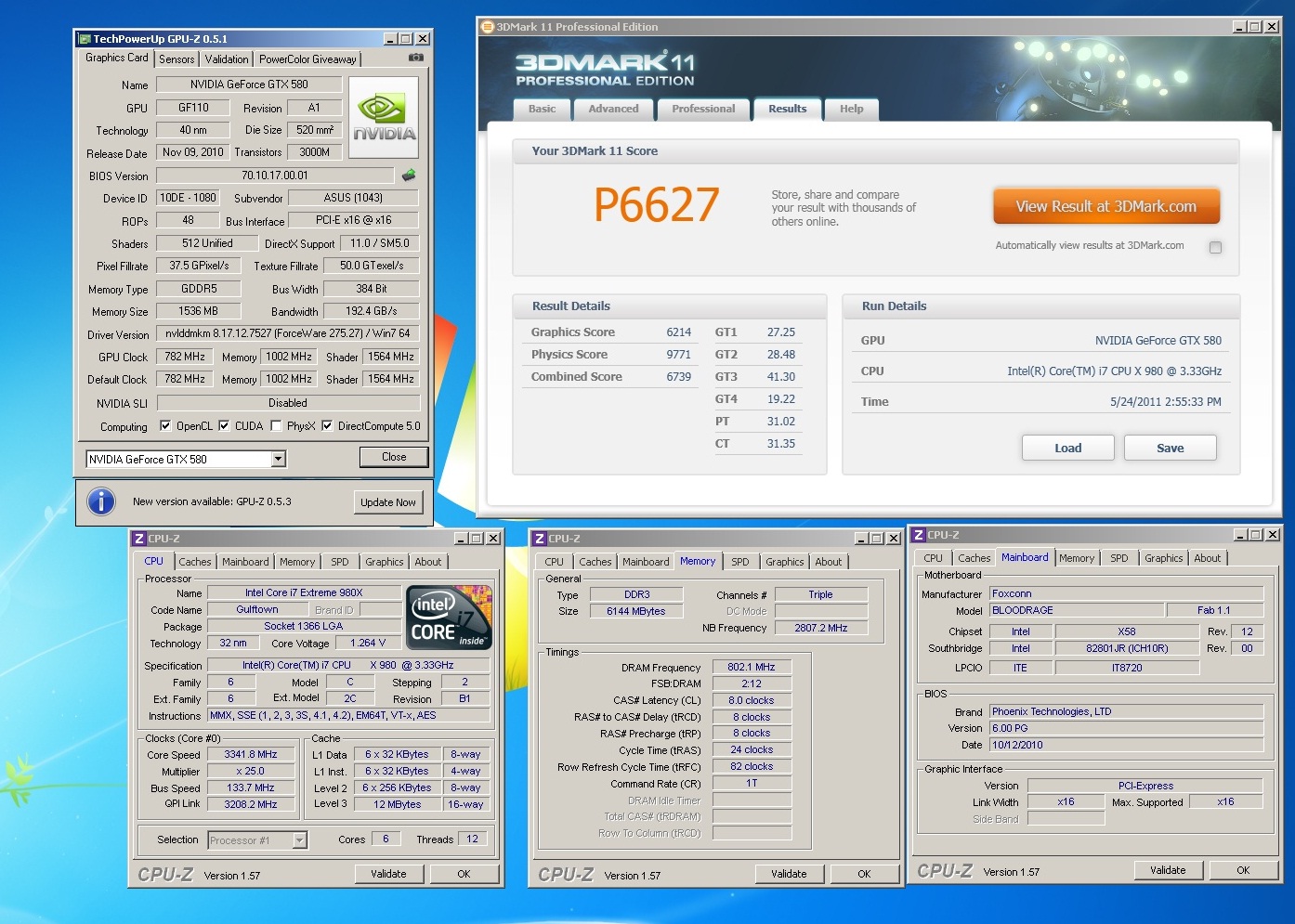Click the blue info icon in update notice

click(100, 501)
